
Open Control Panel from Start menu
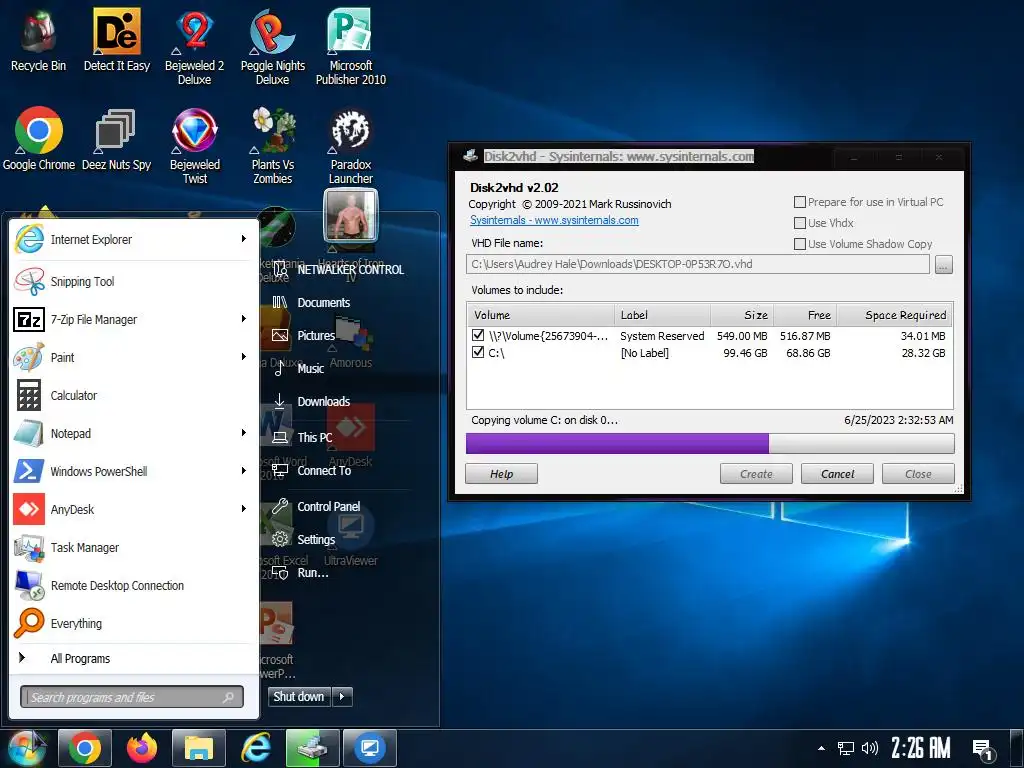328,506
